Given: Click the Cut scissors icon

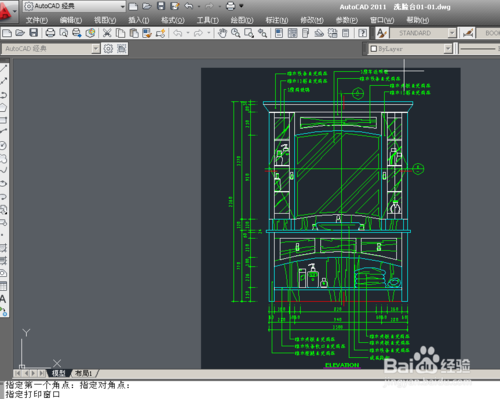Looking at the screenshot, I should tap(107, 33).
